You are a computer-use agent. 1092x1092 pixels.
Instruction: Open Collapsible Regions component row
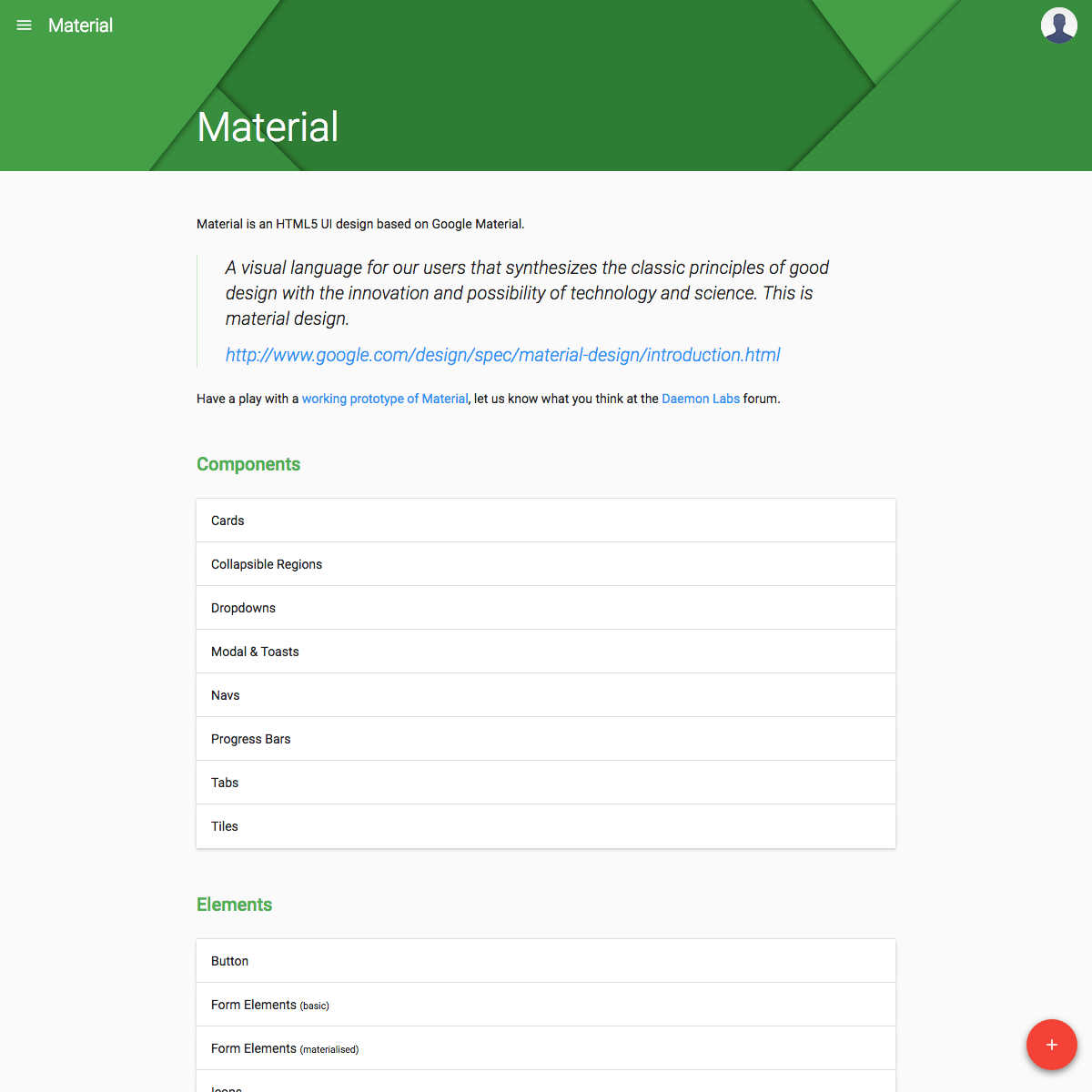tap(546, 564)
